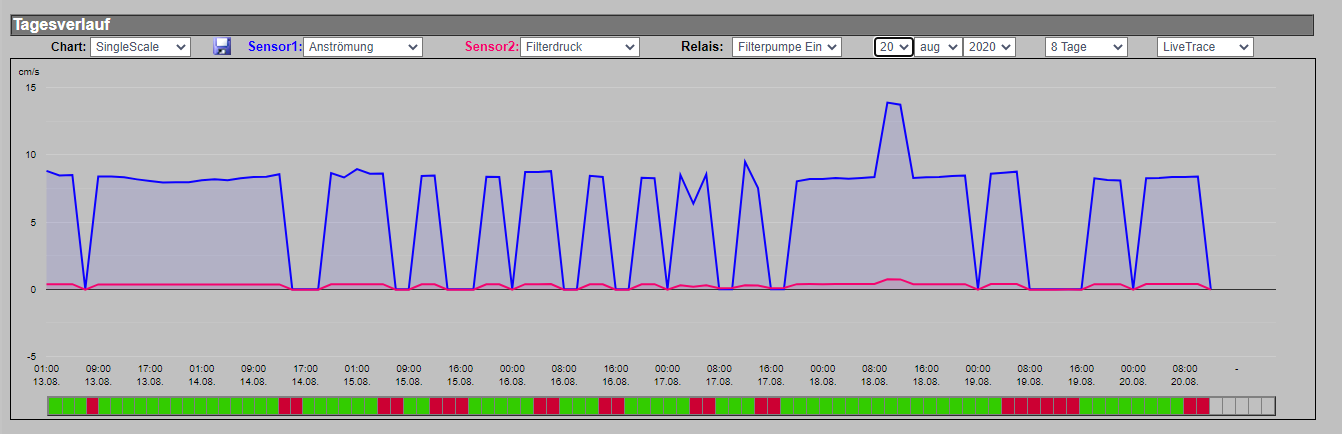Open Relais Filterpumpe Ein dropdown
This screenshot has height=434, width=1342.
point(787,47)
